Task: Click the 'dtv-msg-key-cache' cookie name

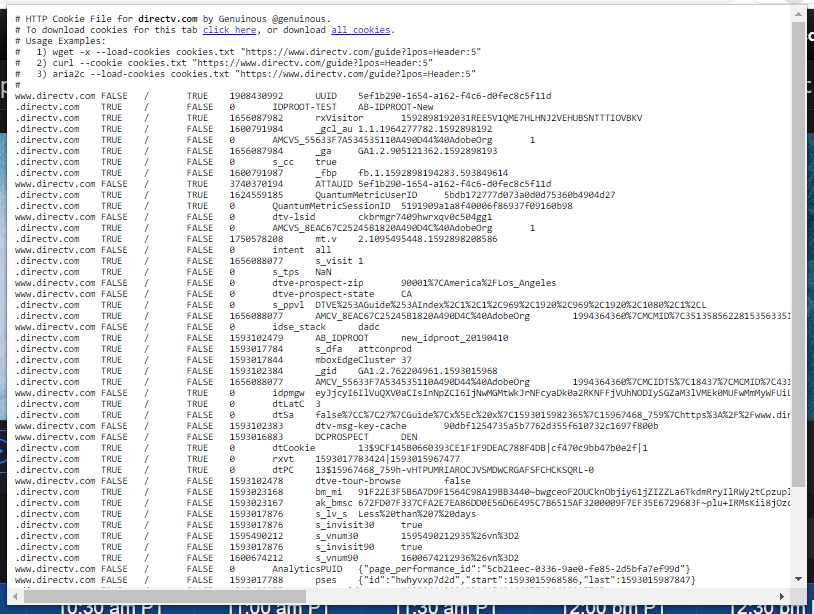Action: tap(360, 426)
